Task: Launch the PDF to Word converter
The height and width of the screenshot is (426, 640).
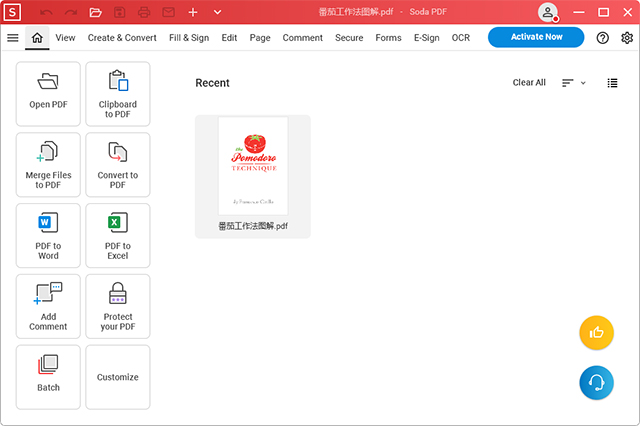Action: [x=48, y=235]
